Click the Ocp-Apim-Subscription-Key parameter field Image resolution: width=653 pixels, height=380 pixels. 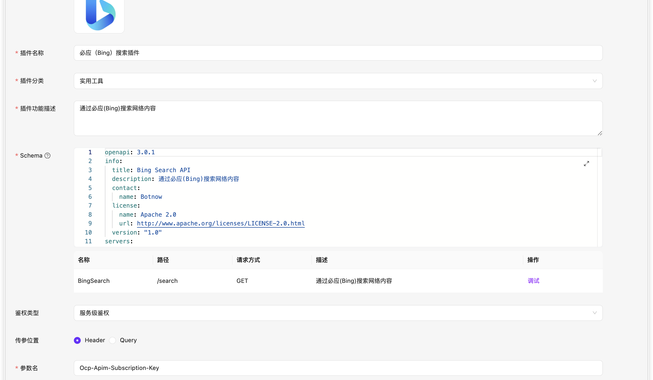(x=338, y=368)
